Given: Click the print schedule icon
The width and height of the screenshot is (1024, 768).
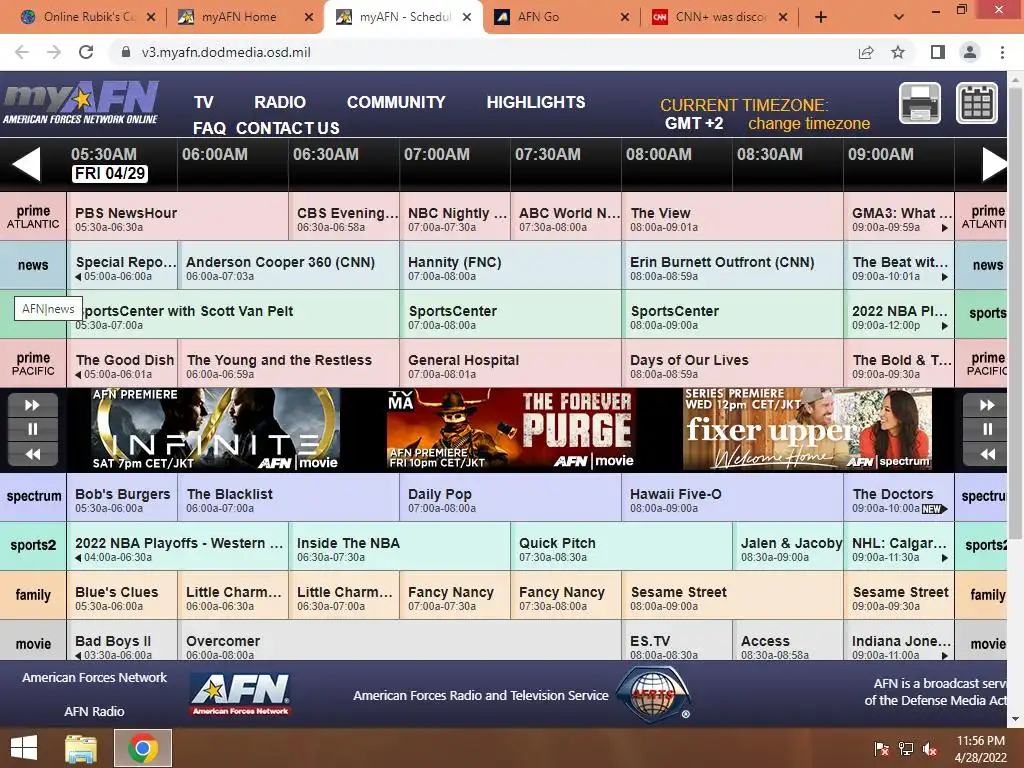Looking at the screenshot, I should pos(920,103).
